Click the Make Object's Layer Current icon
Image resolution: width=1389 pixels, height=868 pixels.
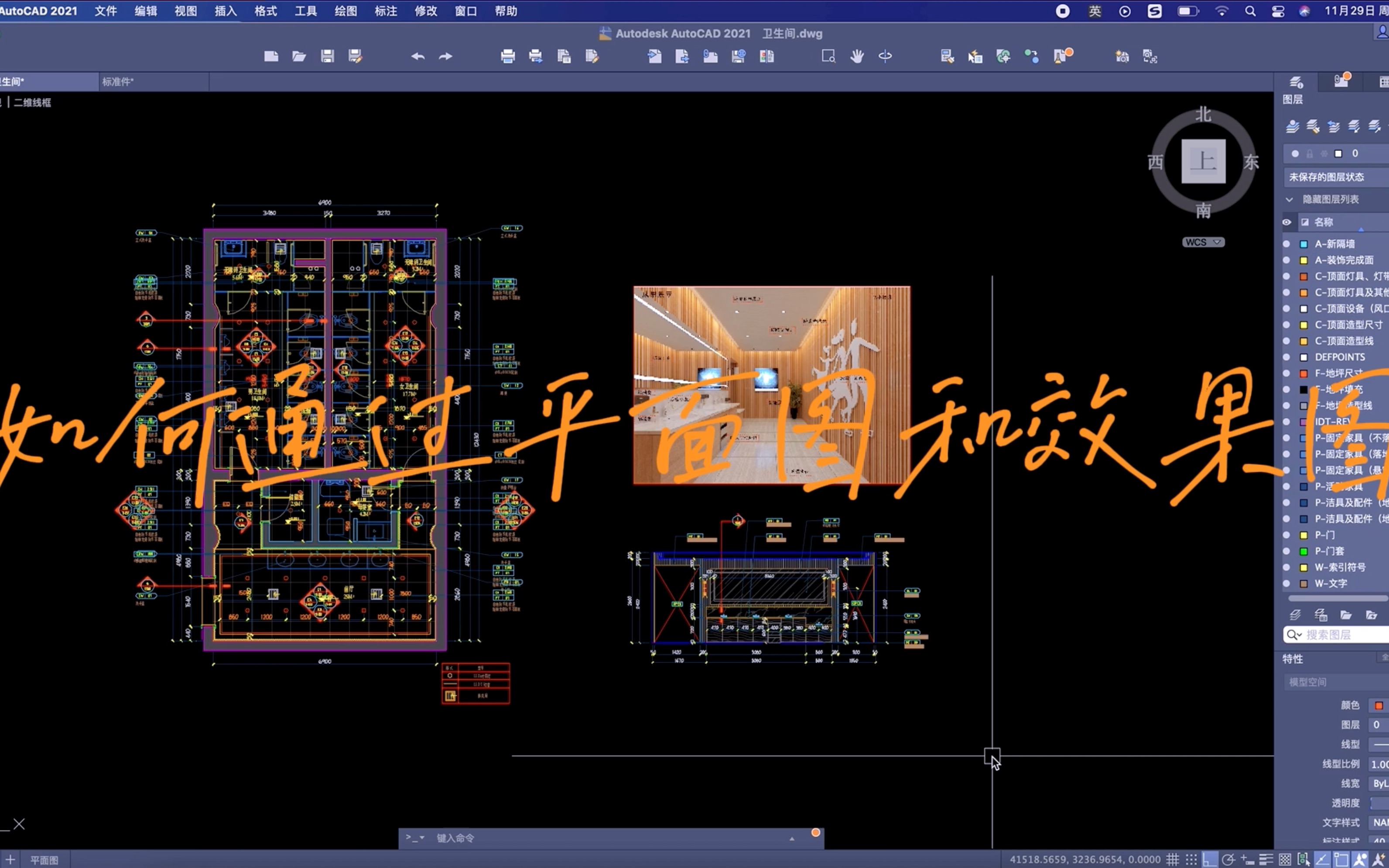[1293, 126]
